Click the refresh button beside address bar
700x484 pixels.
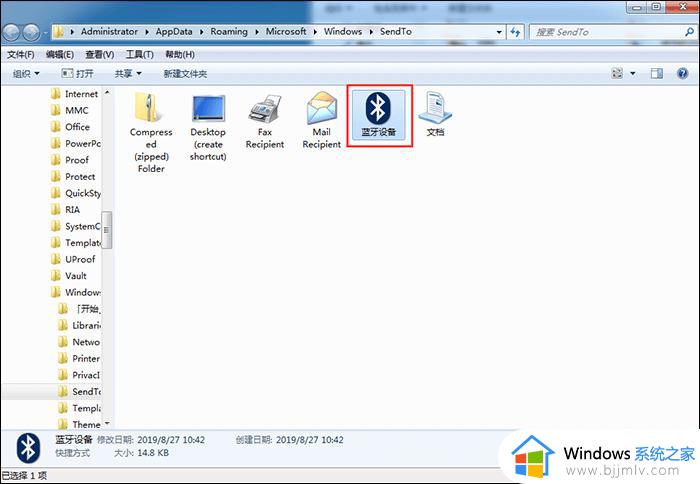[x=515, y=32]
